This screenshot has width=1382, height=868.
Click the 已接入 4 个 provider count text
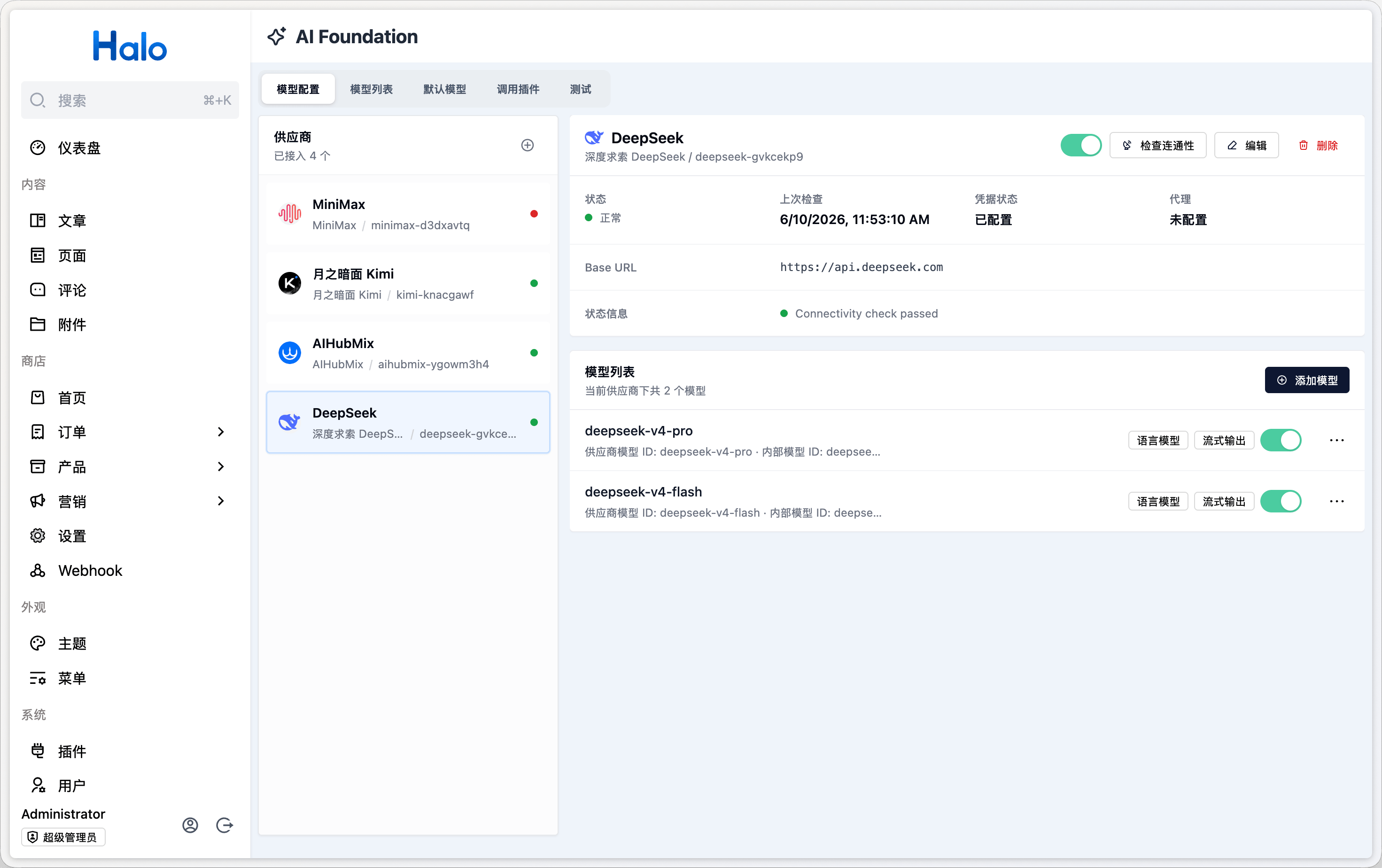point(302,156)
